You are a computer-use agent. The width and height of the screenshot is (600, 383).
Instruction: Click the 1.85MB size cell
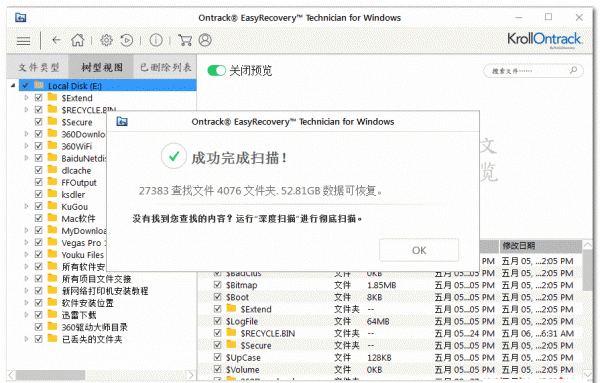click(x=382, y=285)
